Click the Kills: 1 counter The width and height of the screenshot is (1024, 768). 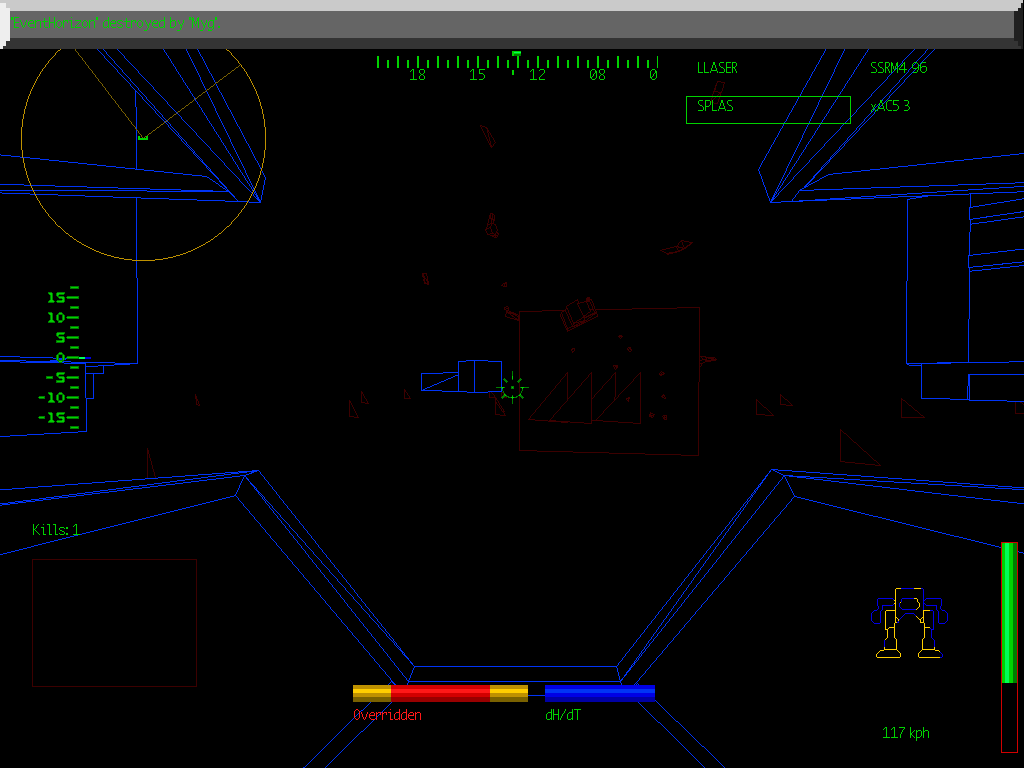[55, 531]
